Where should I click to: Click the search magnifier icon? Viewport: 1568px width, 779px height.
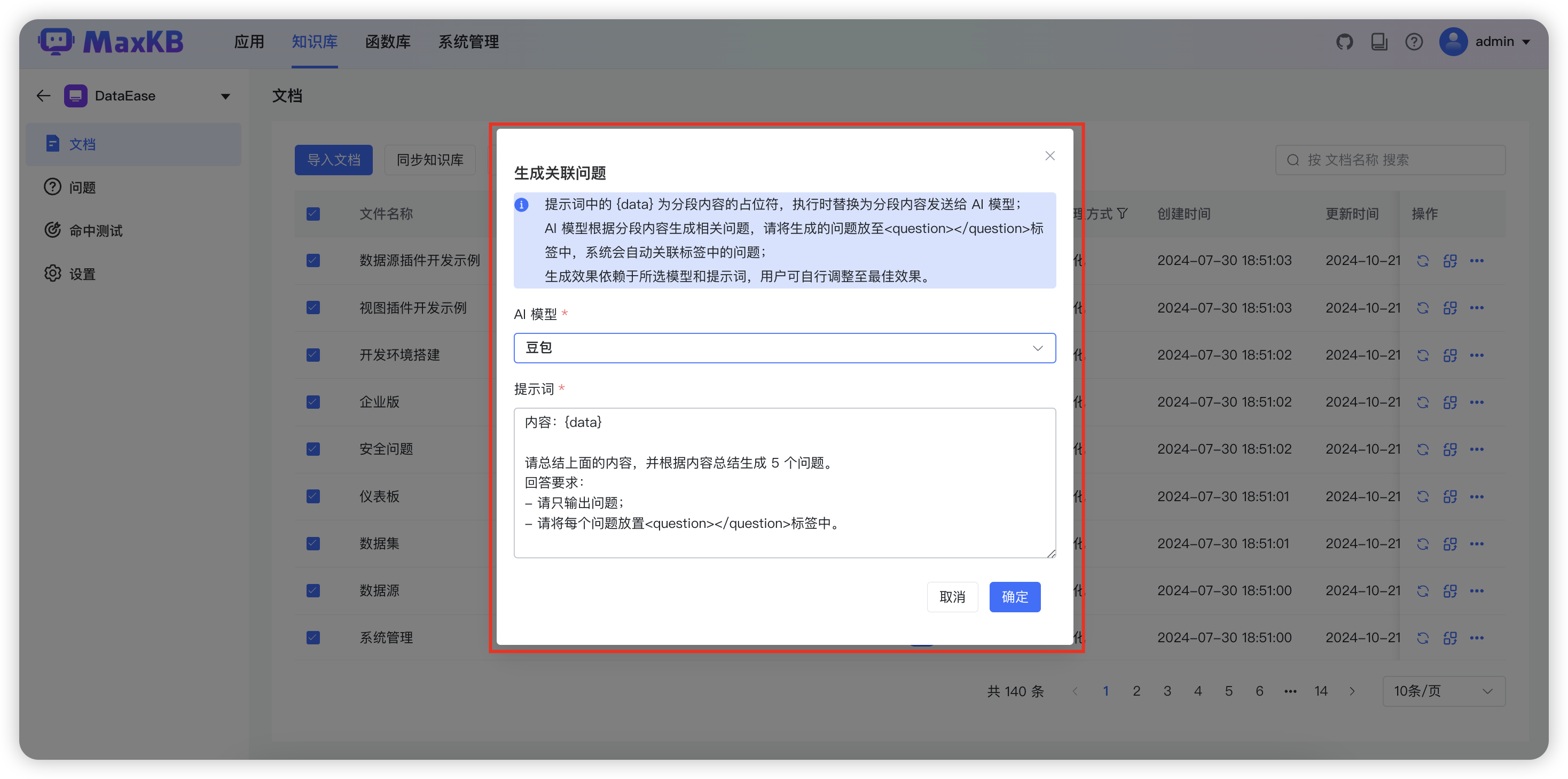coord(1293,160)
